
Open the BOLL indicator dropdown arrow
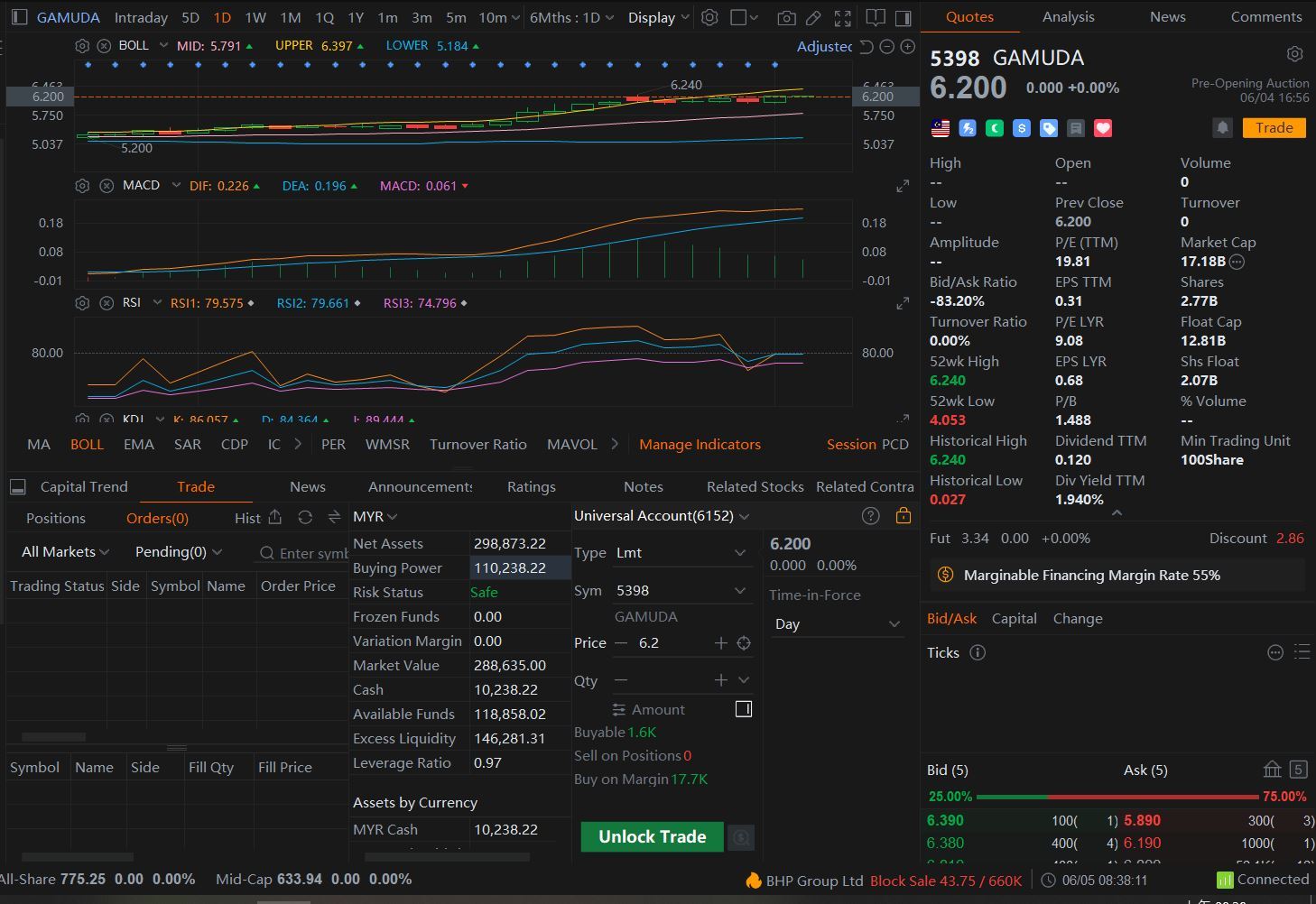point(163,45)
